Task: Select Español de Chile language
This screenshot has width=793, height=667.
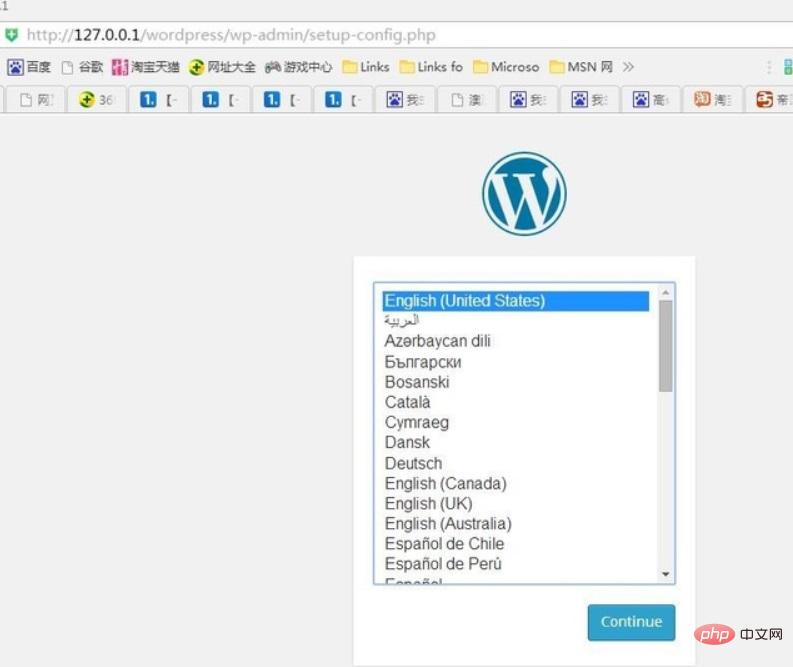Action: 516,544
